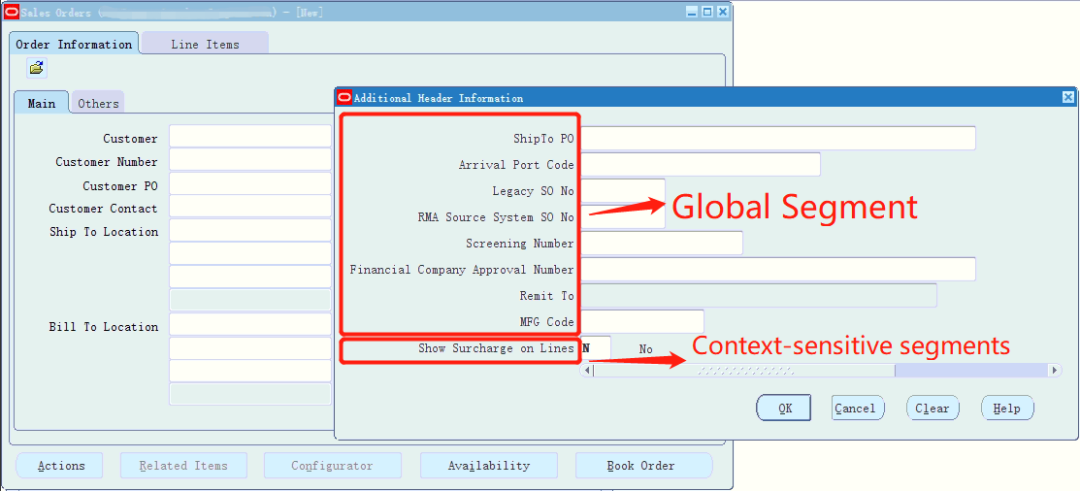Click the open folder icon under Order Information
The width and height of the screenshot is (1080, 491).
[x=37, y=68]
